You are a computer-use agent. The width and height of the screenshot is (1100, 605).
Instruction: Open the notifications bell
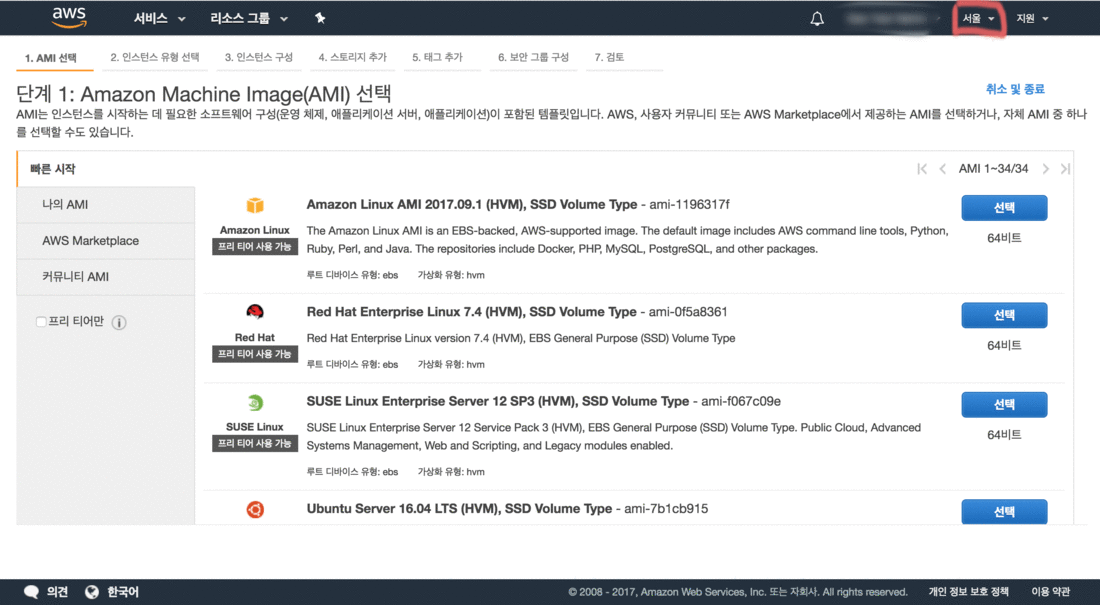(817, 19)
